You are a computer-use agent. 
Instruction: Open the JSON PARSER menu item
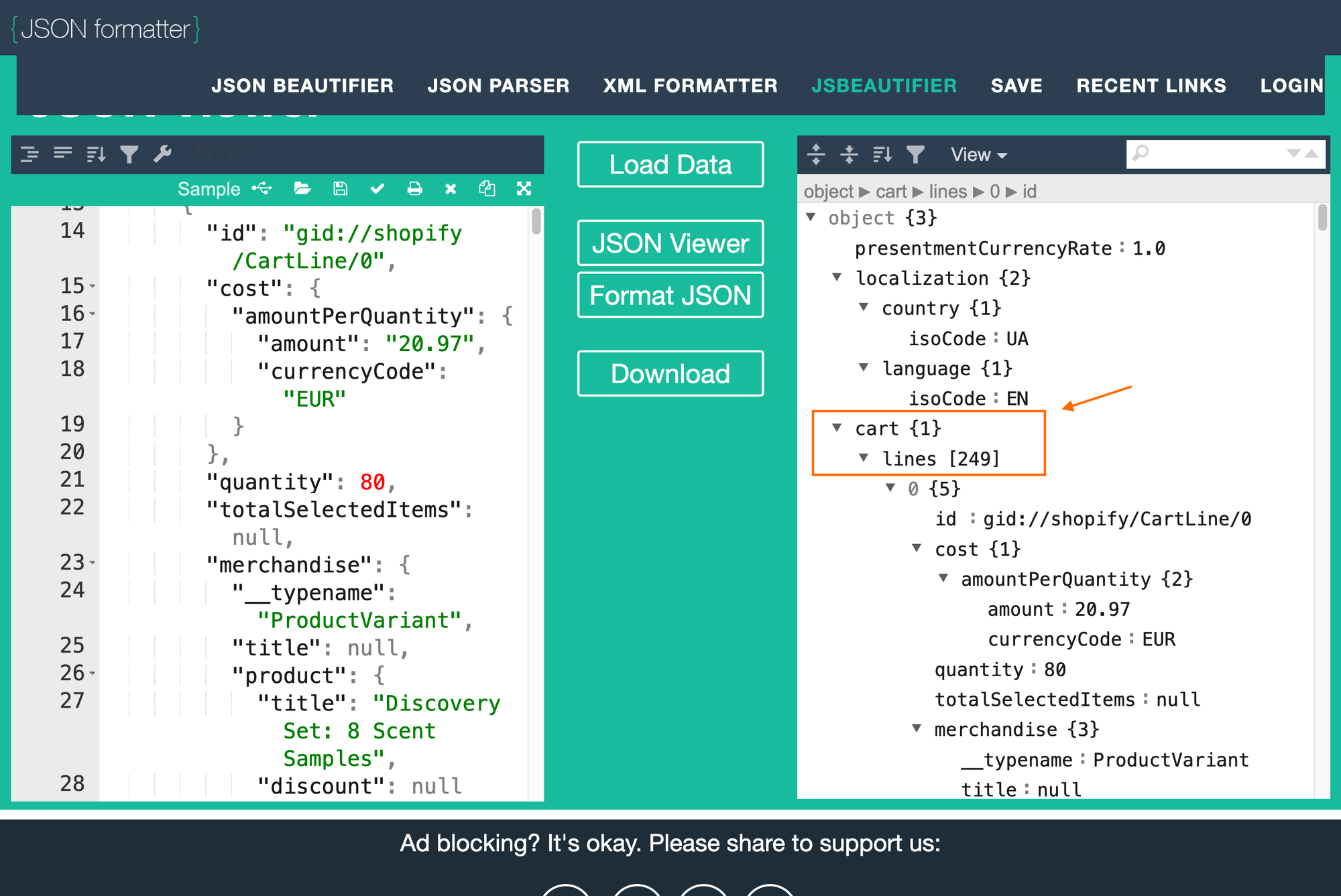click(x=498, y=86)
